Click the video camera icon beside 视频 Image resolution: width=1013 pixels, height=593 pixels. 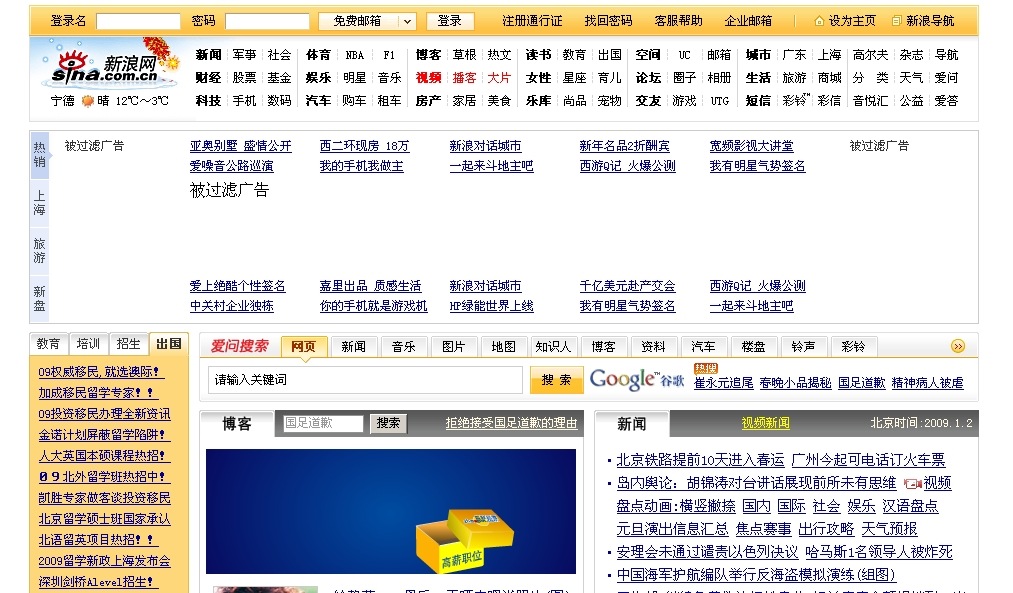(x=912, y=483)
